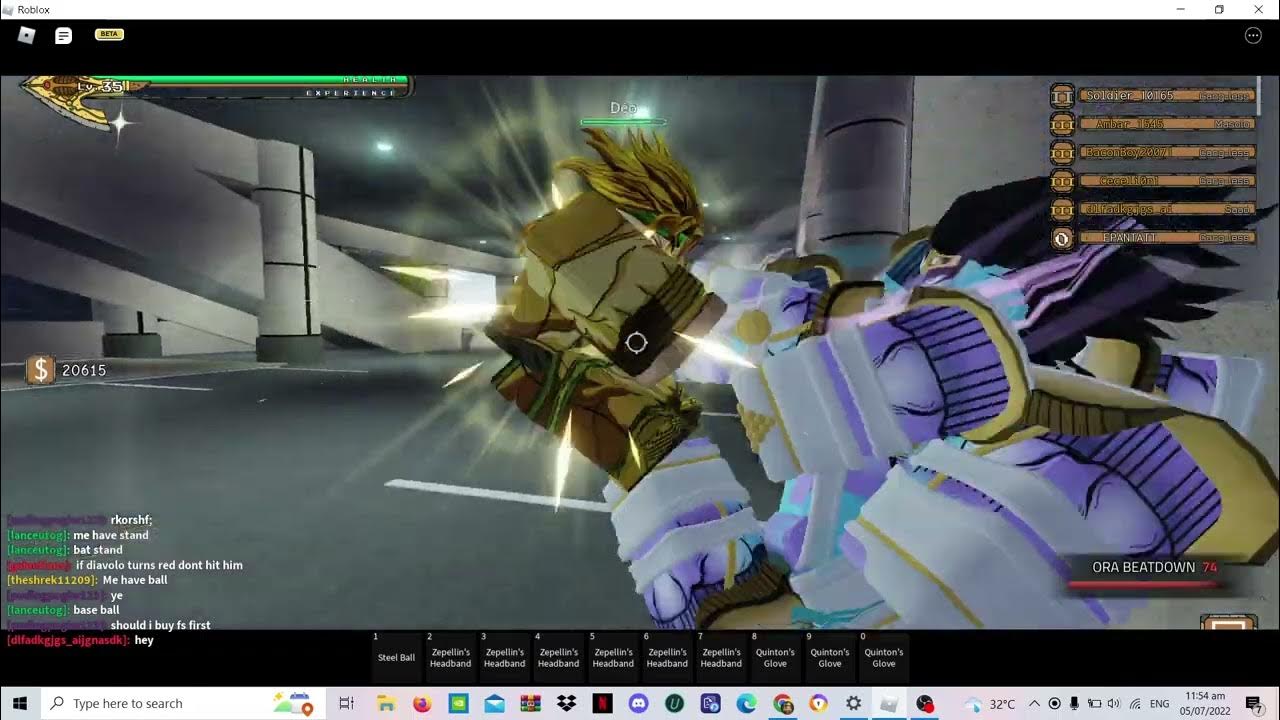Open the 32°C weather widget
The height and width of the screenshot is (720, 1280).
(x=989, y=703)
